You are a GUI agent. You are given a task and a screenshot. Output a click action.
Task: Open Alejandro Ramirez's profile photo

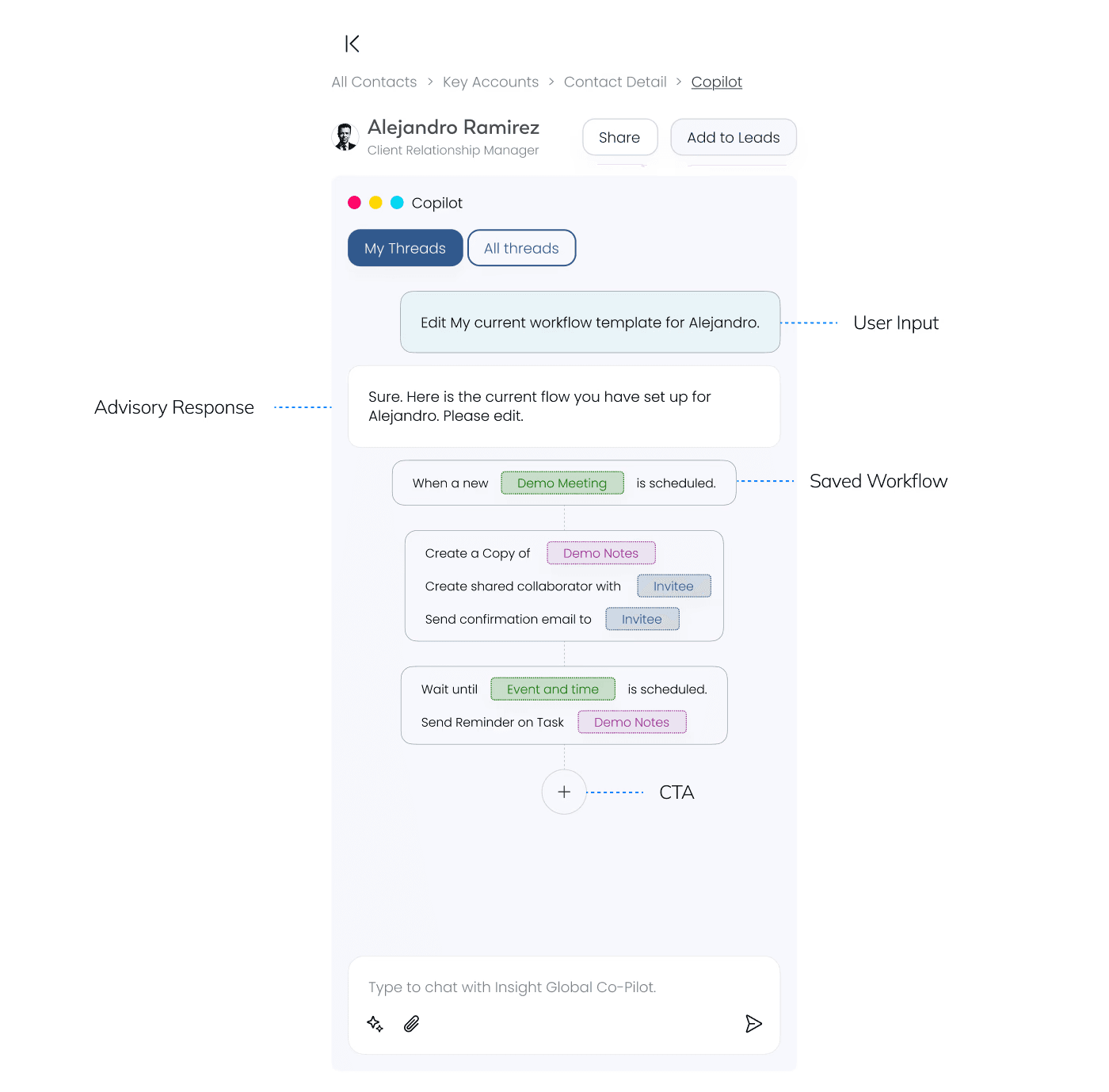pos(345,137)
